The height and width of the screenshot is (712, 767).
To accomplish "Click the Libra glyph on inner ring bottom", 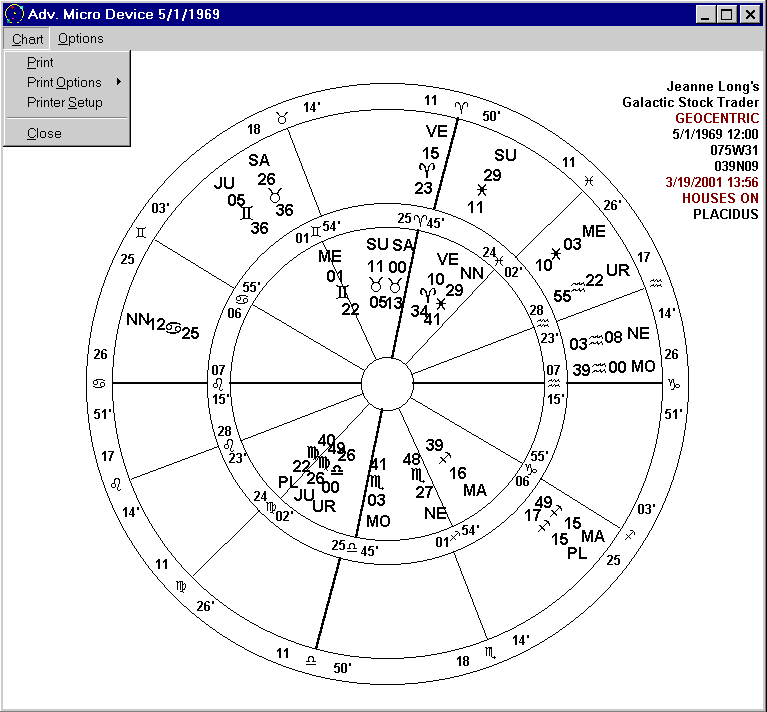I will click(352, 548).
